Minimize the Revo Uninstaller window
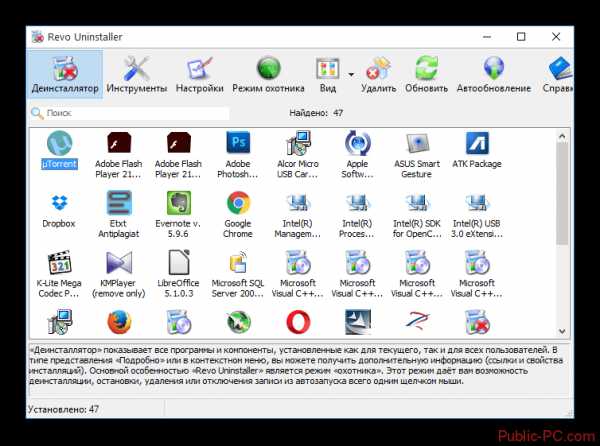The height and width of the screenshot is (446, 600). 487,37
